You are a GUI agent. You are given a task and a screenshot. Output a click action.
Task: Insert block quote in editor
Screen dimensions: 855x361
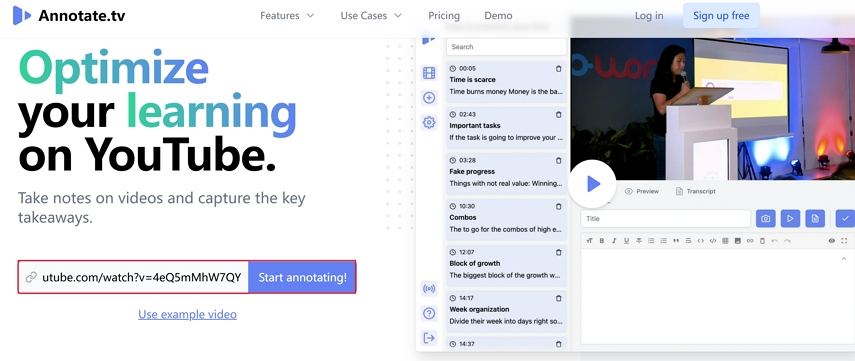tap(676, 240)
